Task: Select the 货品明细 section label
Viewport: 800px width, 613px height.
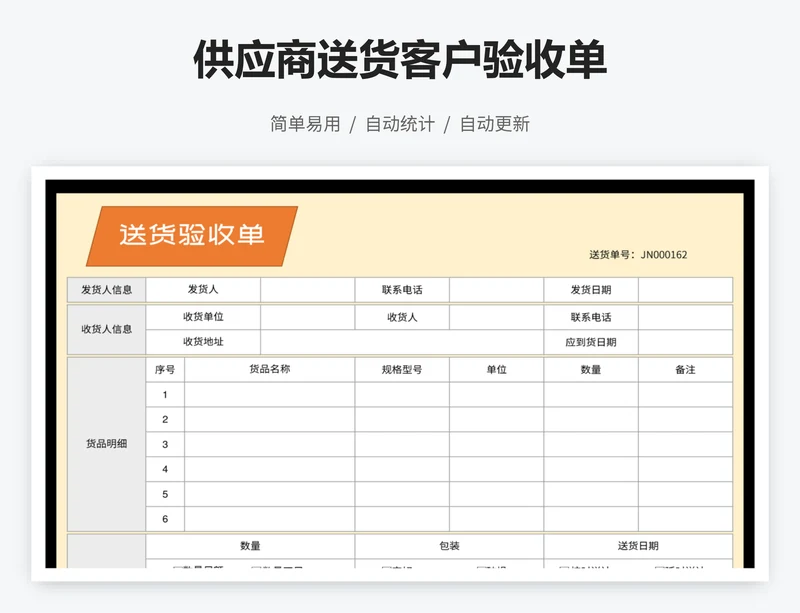Action: coord(107,444)
